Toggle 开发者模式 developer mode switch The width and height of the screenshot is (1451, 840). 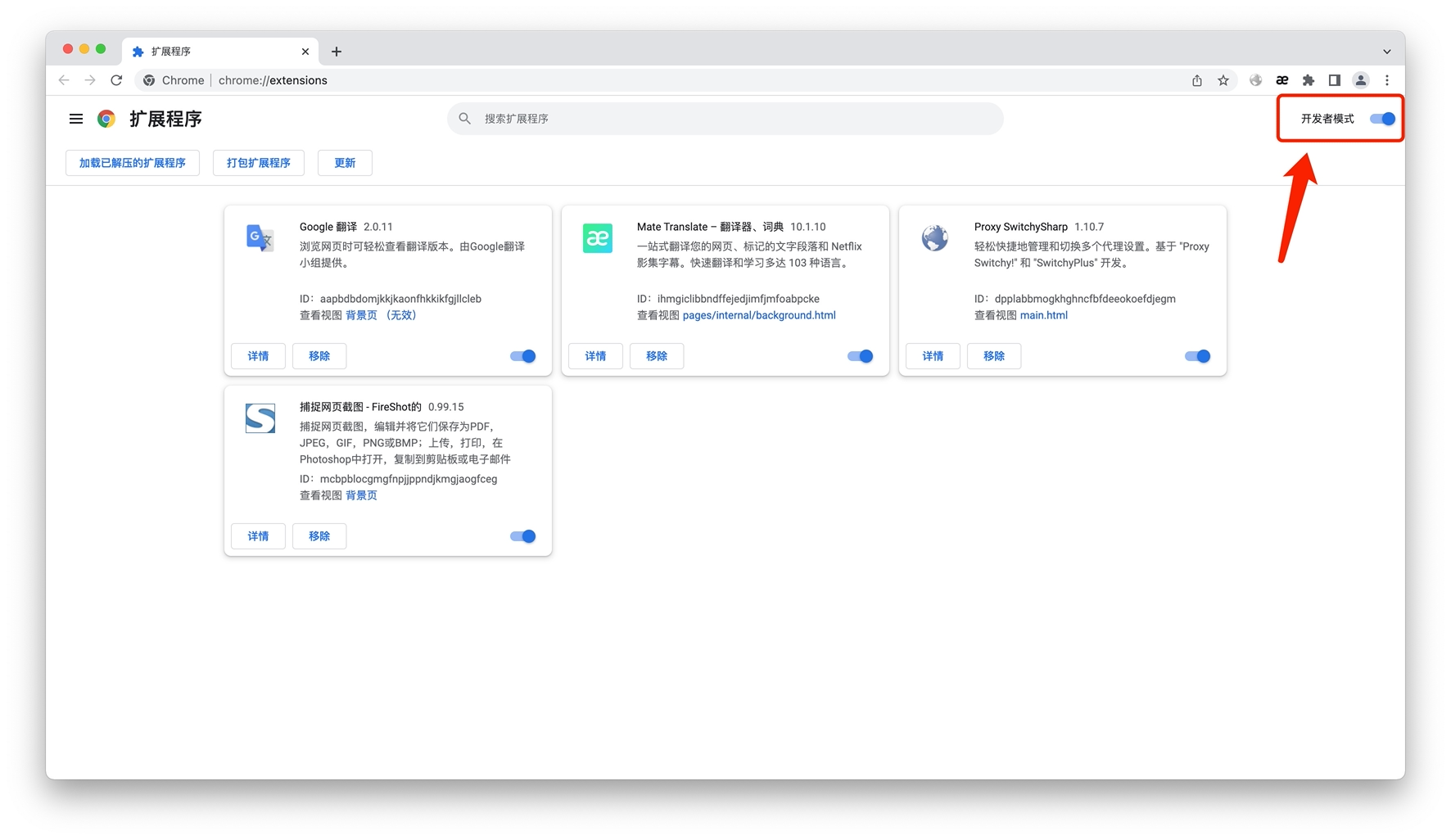(1382, 119)
